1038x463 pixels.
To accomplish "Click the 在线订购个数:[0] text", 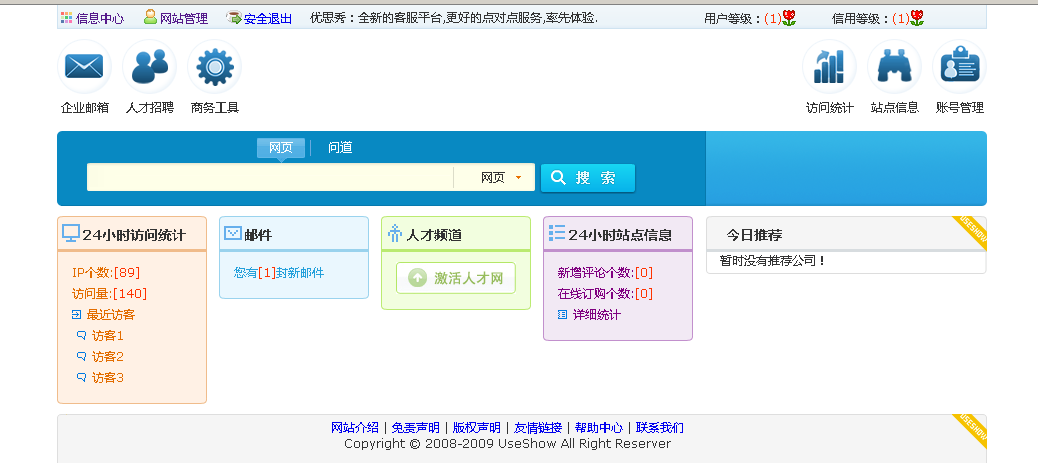I will 606,294.
